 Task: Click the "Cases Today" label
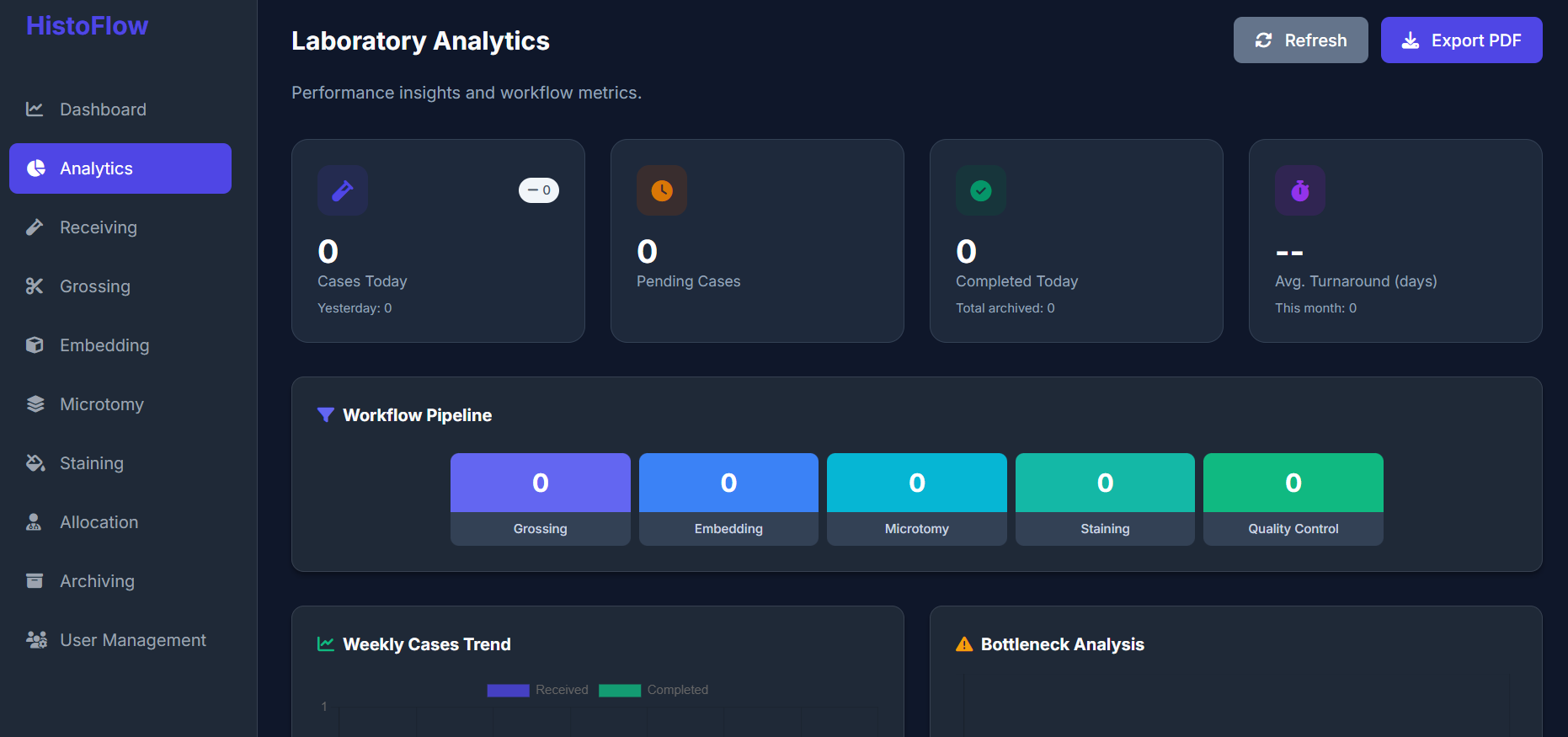point(362,281)
